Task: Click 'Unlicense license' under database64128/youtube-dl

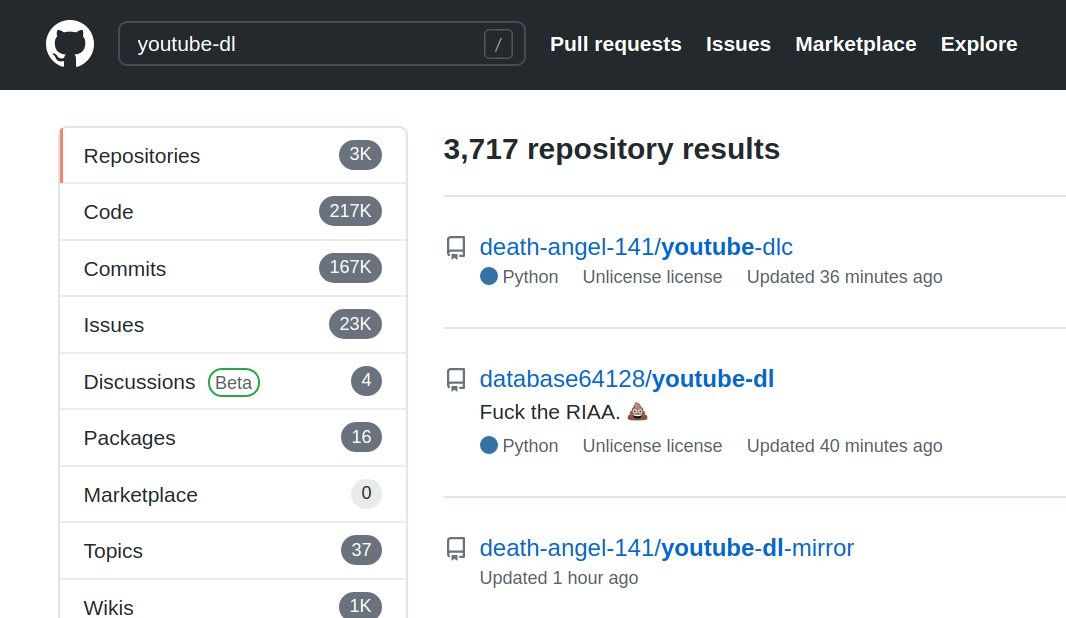Action: 652,446
